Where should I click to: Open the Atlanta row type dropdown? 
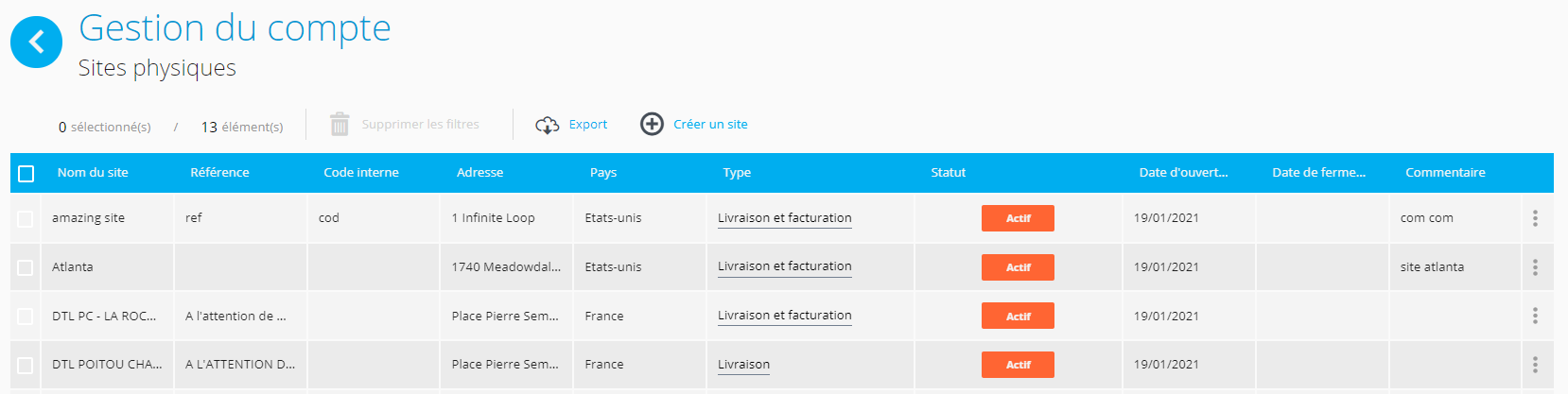pyautogui.click(x=785, y=266)
